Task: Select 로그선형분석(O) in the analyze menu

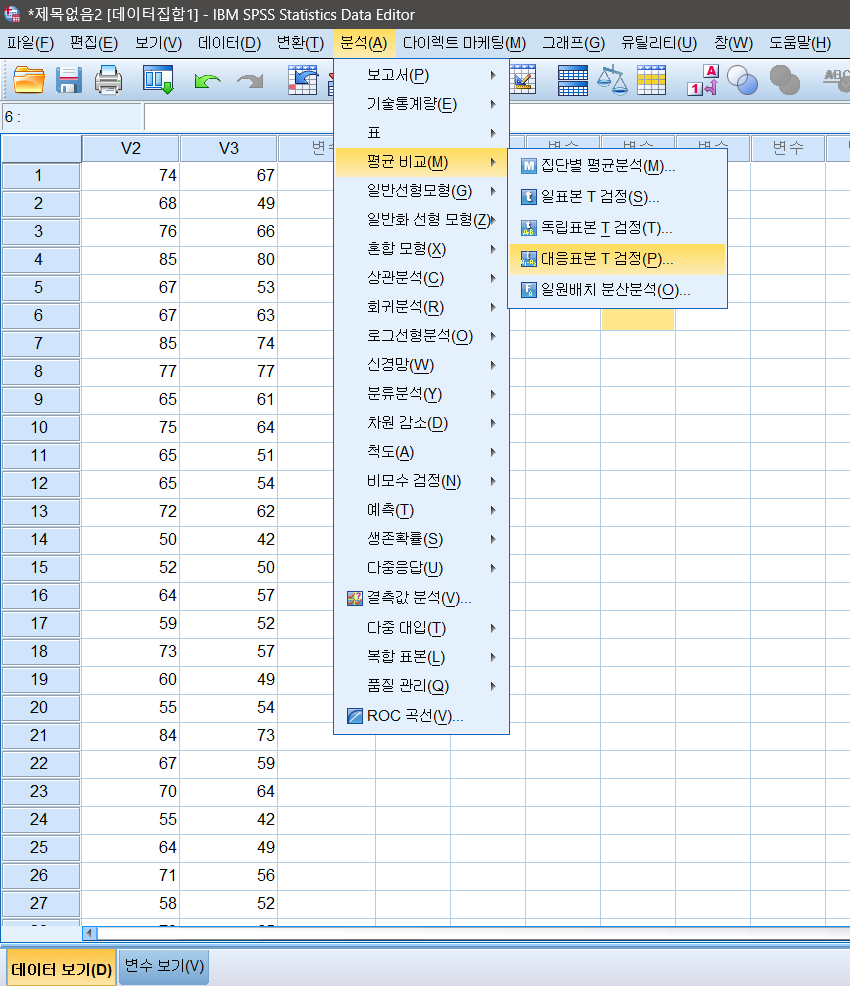Action: [x=422, y=336]
